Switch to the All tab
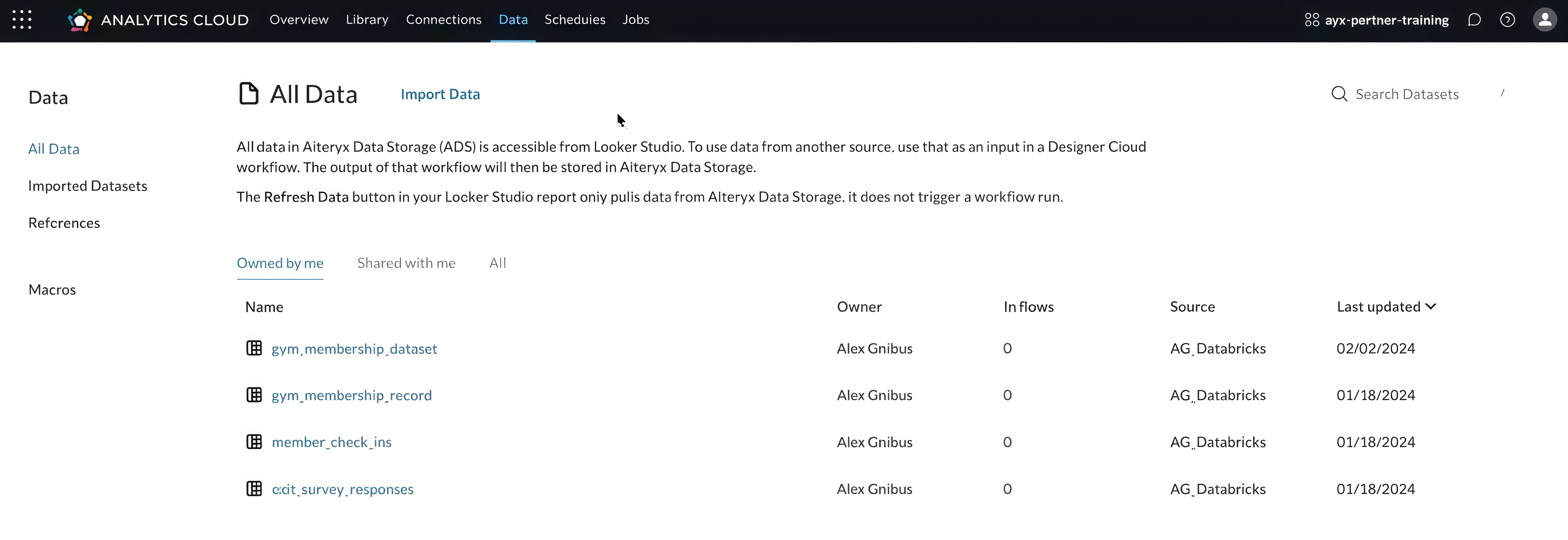 (497, 263)
